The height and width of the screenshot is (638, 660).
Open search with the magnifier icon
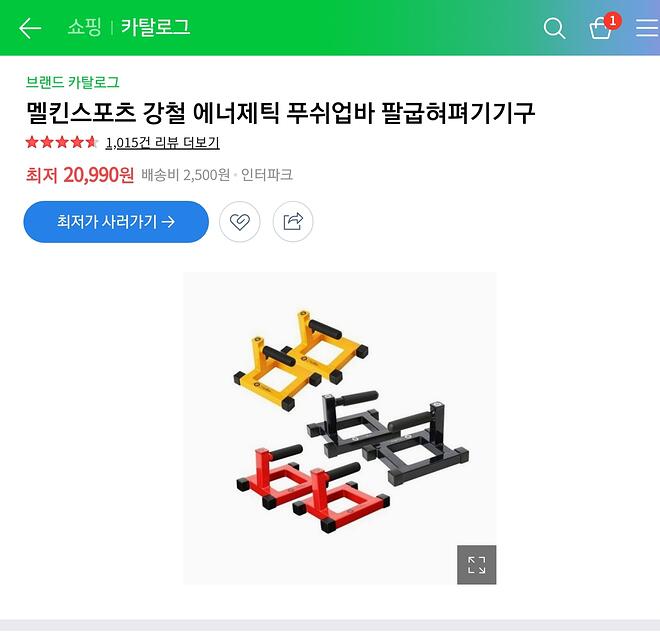tap(554, 28)
